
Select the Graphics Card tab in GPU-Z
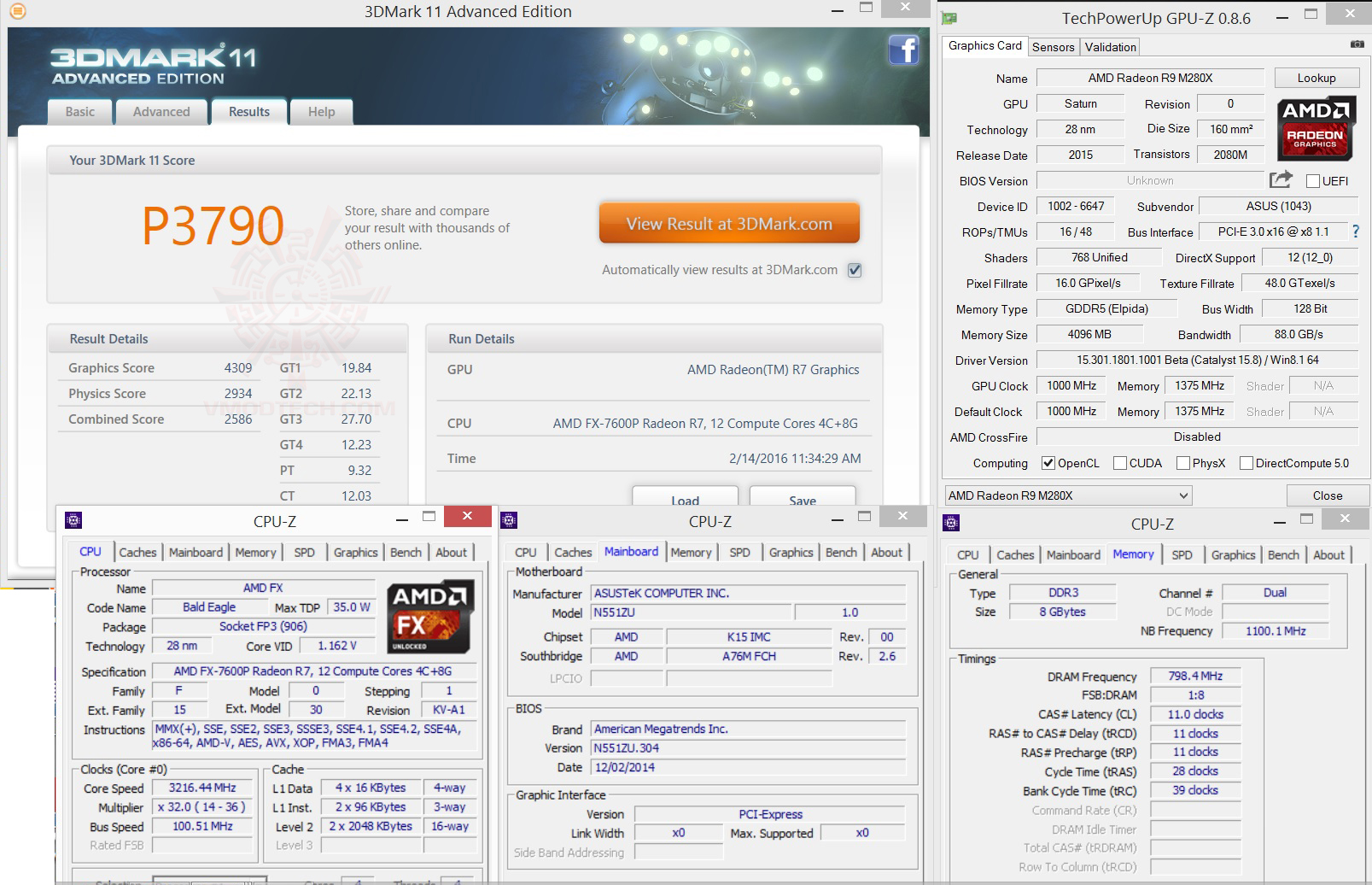point(985,46)
